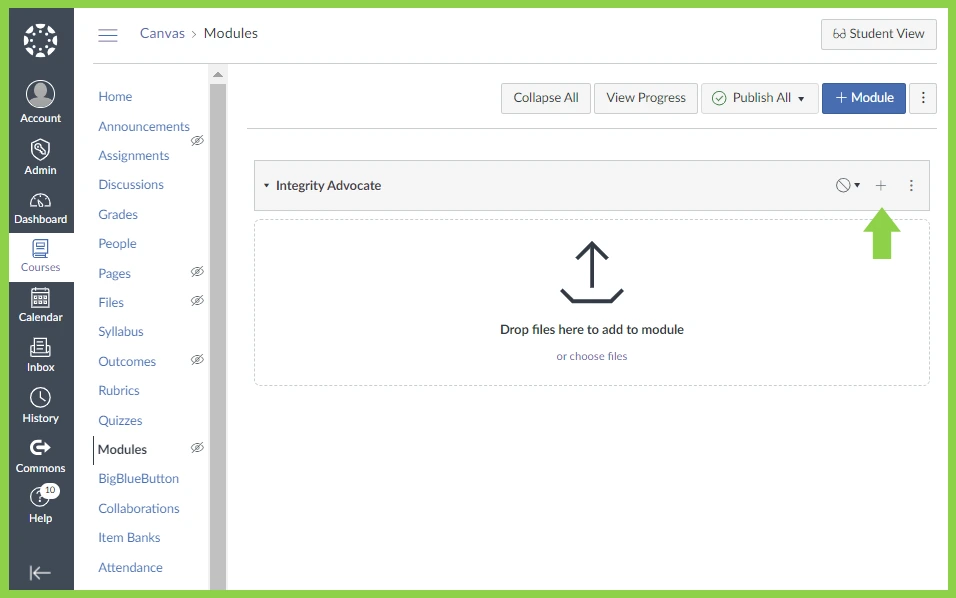The height and width of the screenshot is (598, 956).
Task: Click the Canvas logo icon
Action: [40, 40]
